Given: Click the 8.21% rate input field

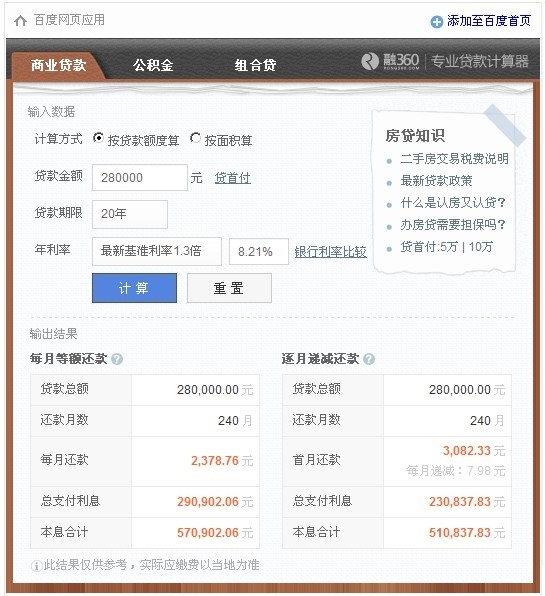Looking at the screenshot, I should pyautogui.click(x=259, y=251).
